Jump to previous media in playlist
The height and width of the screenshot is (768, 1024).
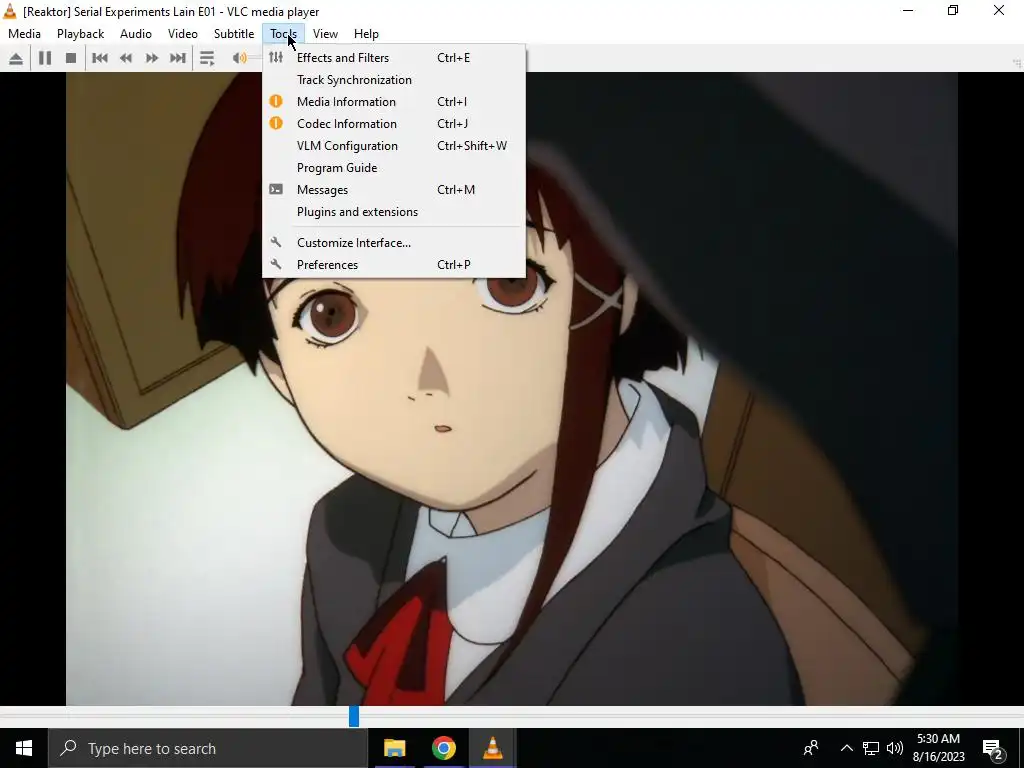[x=100, y=58]
